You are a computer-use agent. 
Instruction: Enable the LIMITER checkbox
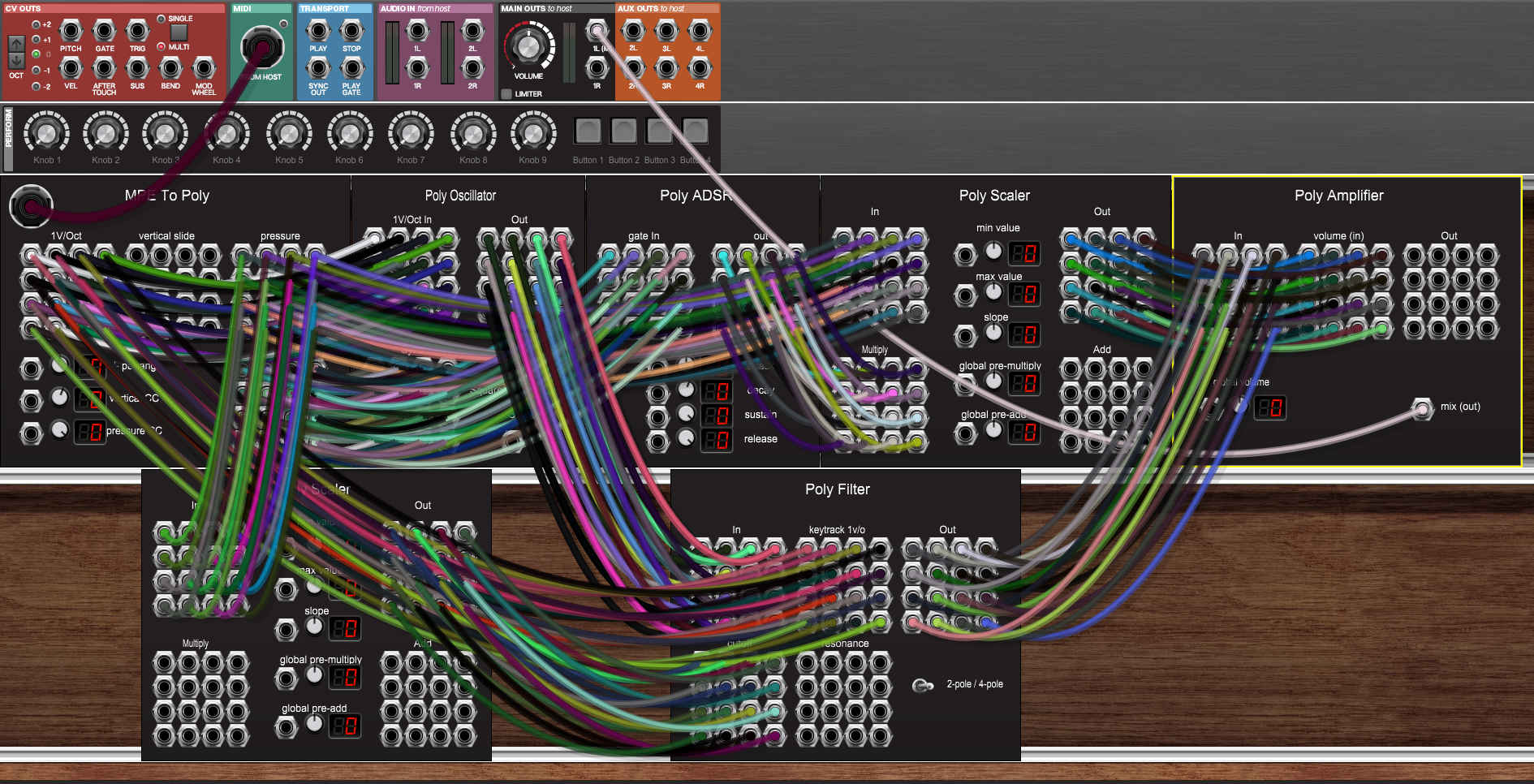[x=506, y=94]
